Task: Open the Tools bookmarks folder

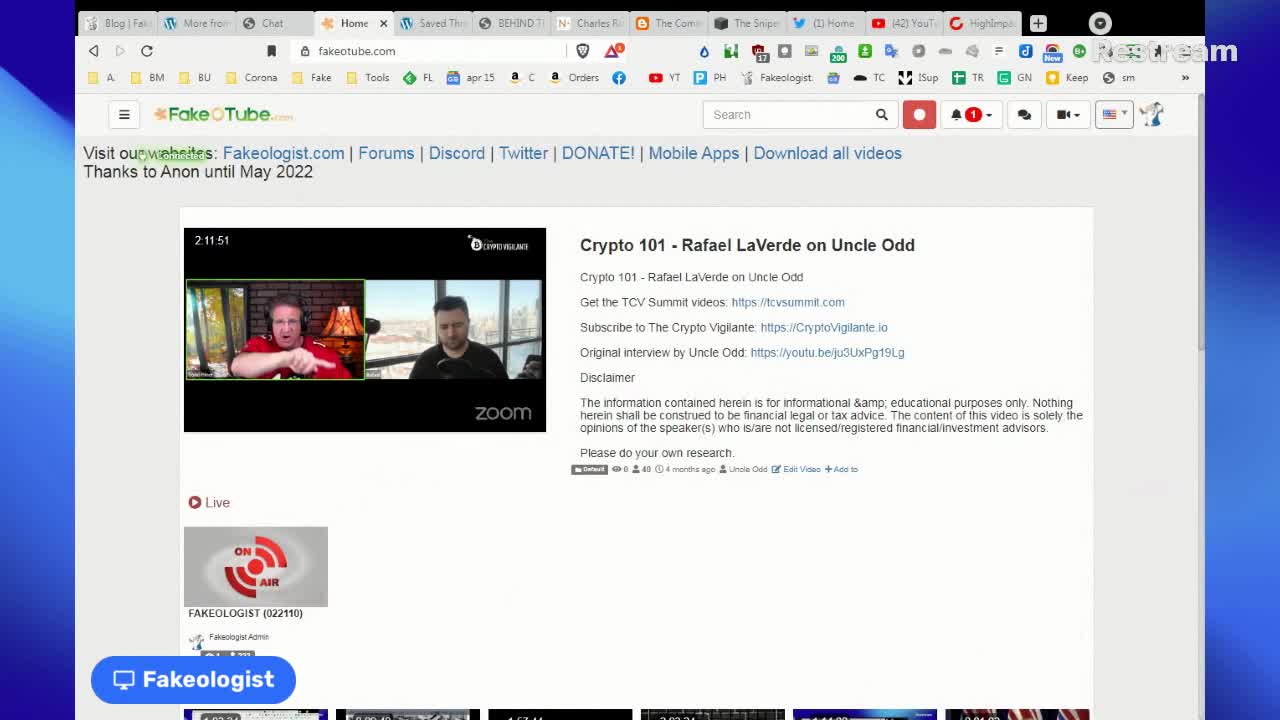Action: pyautogui.click(x=368, y=77)
